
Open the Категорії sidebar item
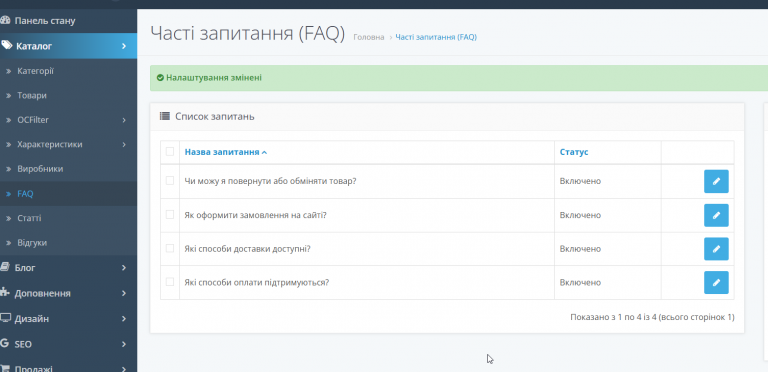pos(69,71)
